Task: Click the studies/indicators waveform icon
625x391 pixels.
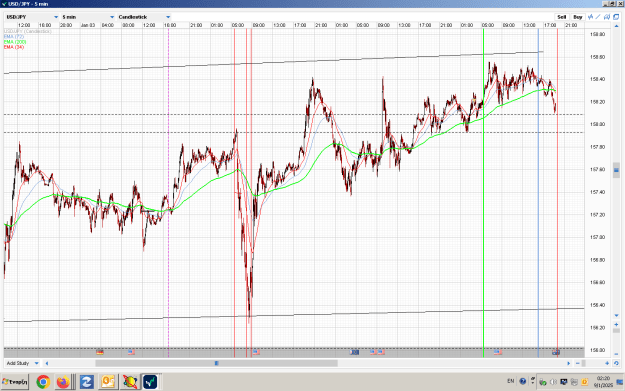Action: click(591, 17)
